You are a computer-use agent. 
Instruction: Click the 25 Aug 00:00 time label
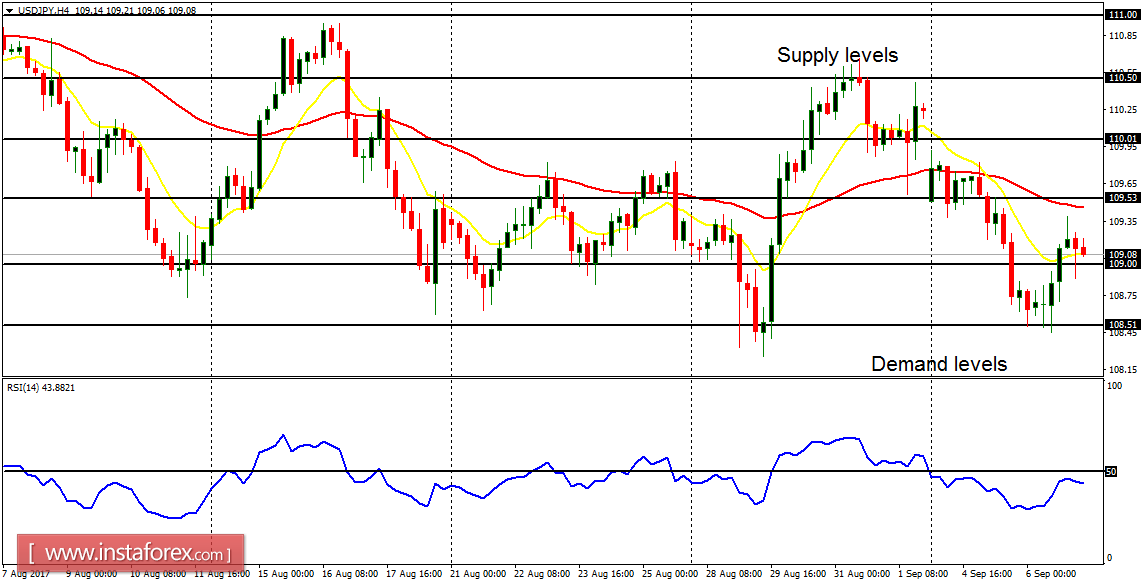coord(668,574)
